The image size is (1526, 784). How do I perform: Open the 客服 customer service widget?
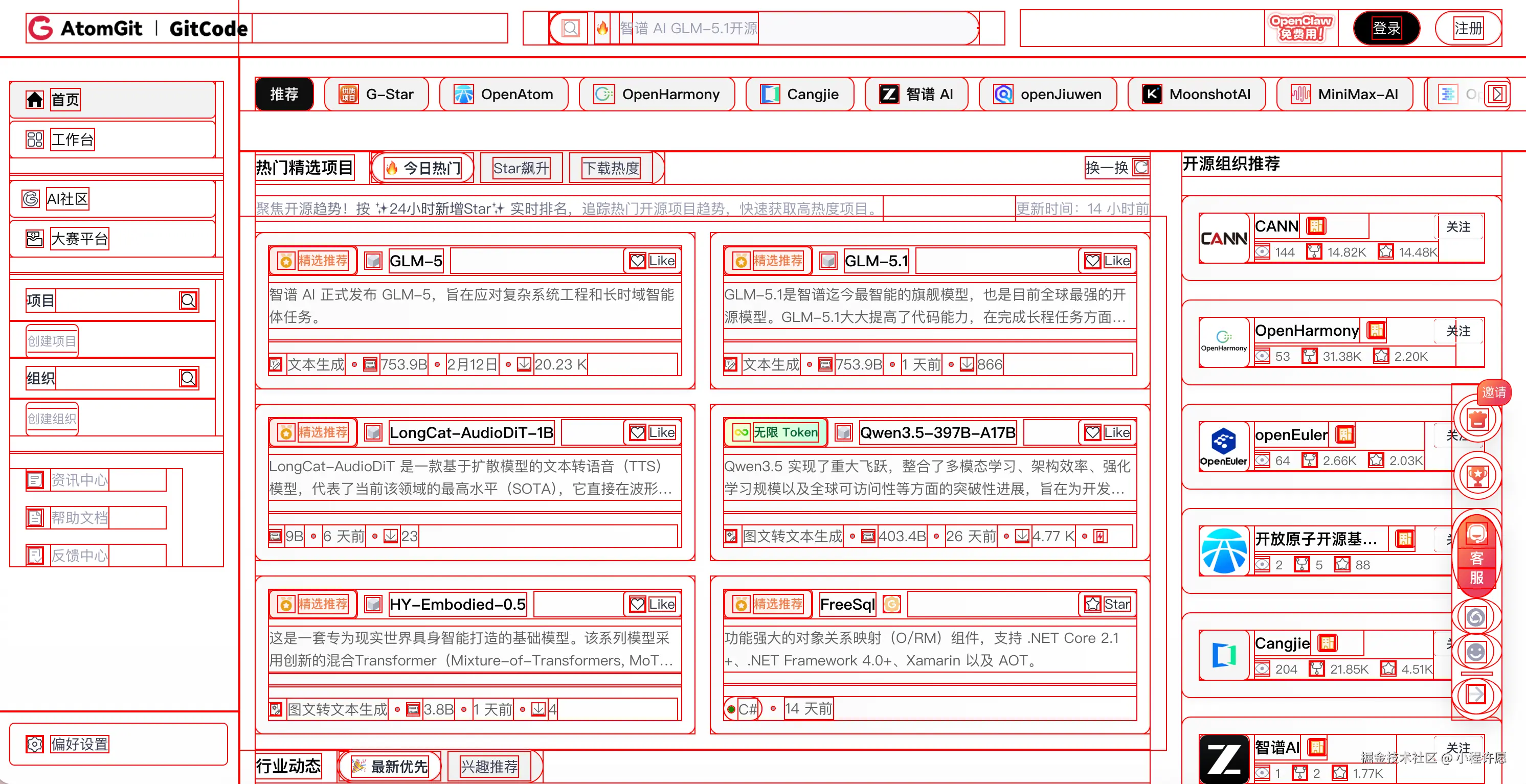coord(1476,557)
